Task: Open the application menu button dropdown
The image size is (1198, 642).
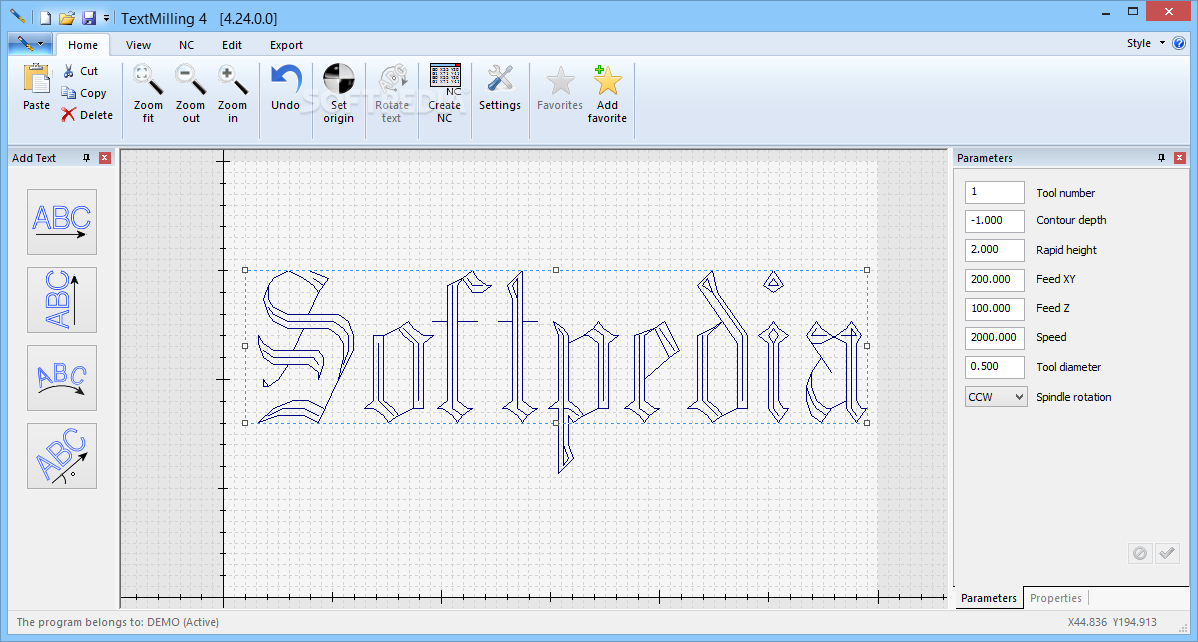Action: coord(31,44)
